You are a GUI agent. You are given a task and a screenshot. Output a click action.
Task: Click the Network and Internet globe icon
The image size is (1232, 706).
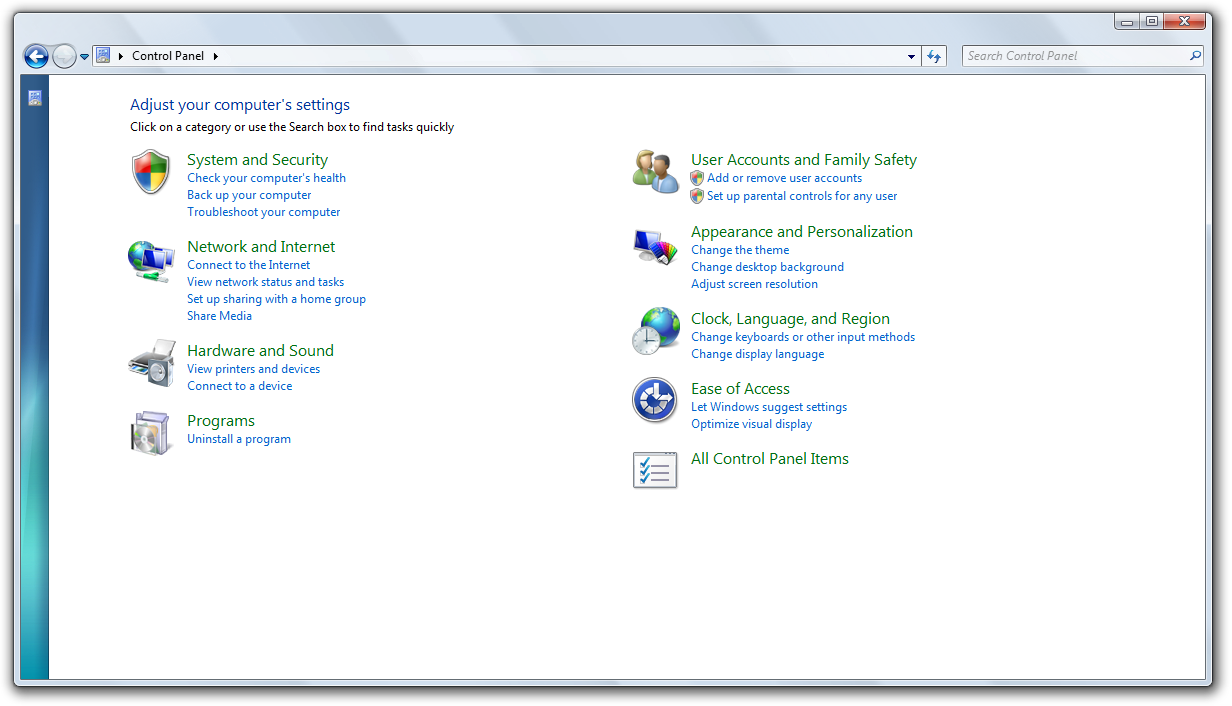click(x=151, y=260)
